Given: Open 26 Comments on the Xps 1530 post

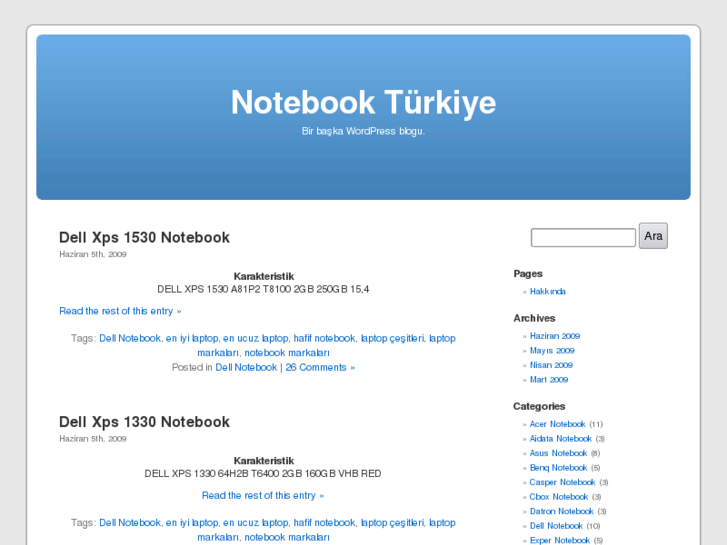Looking at the screenshot, I should click(320, 367).
